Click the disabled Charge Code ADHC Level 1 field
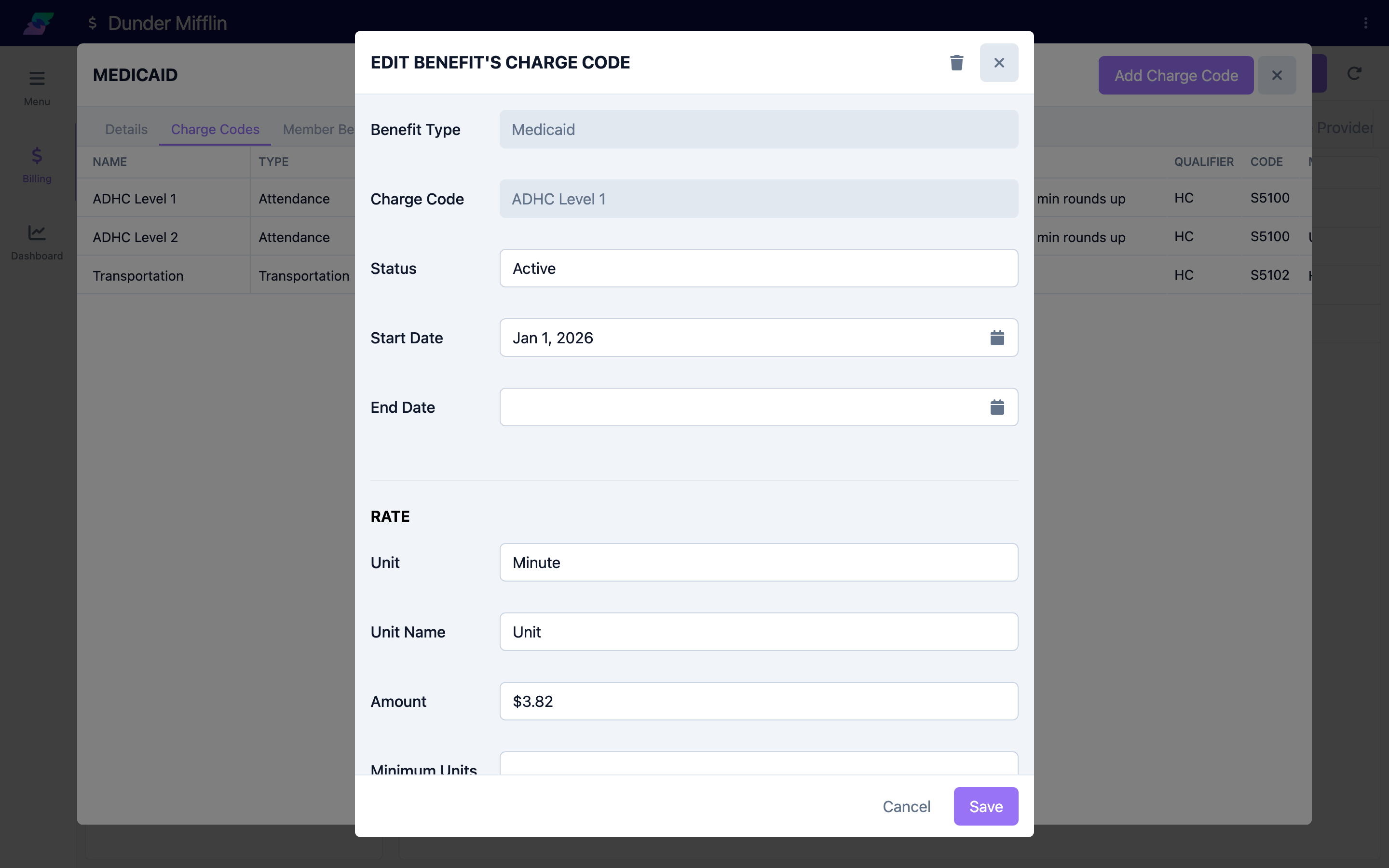Screen dimensions: 1389x868 [758, 199]
